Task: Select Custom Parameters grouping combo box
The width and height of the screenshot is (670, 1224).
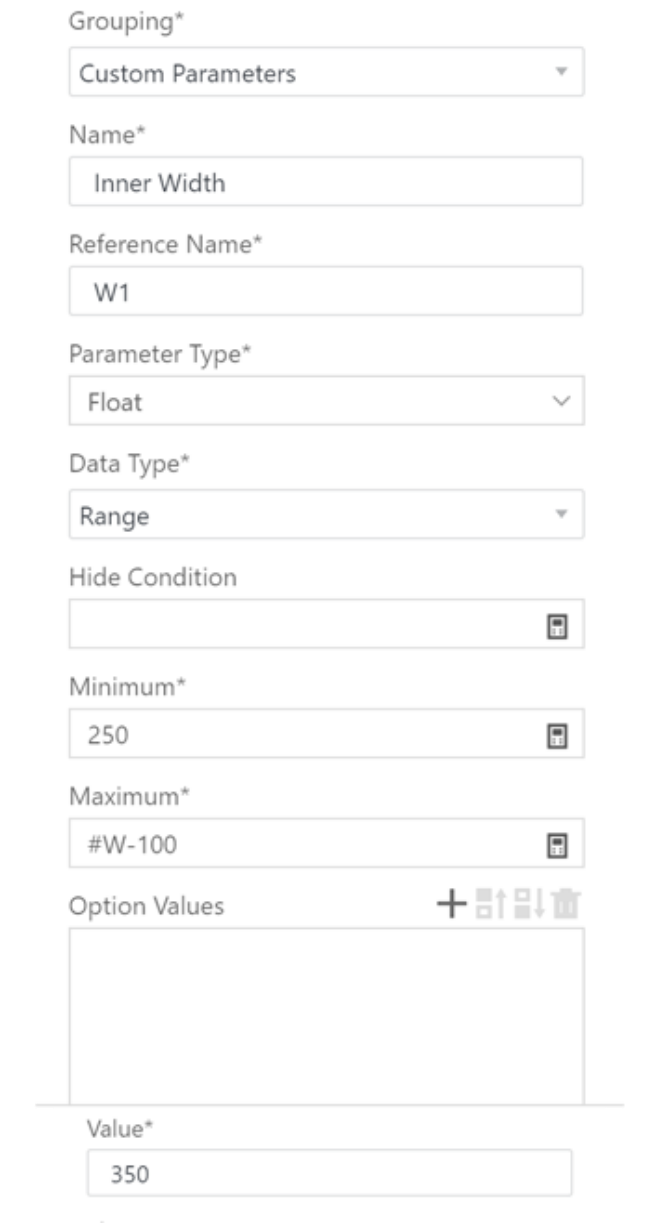Action: point(326,73)
